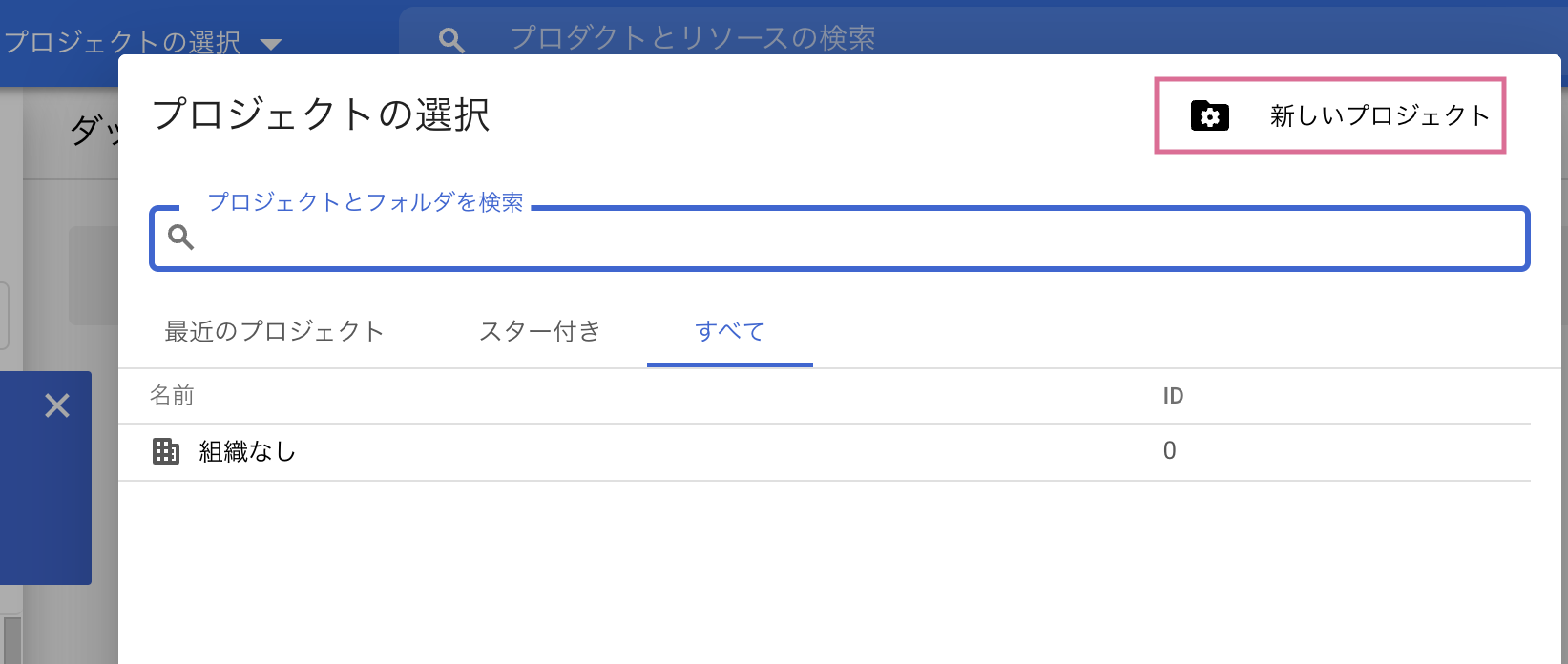Click the new project folder icon
The width and height of the screenshot is (1568, 664).
click(1208, 115)
